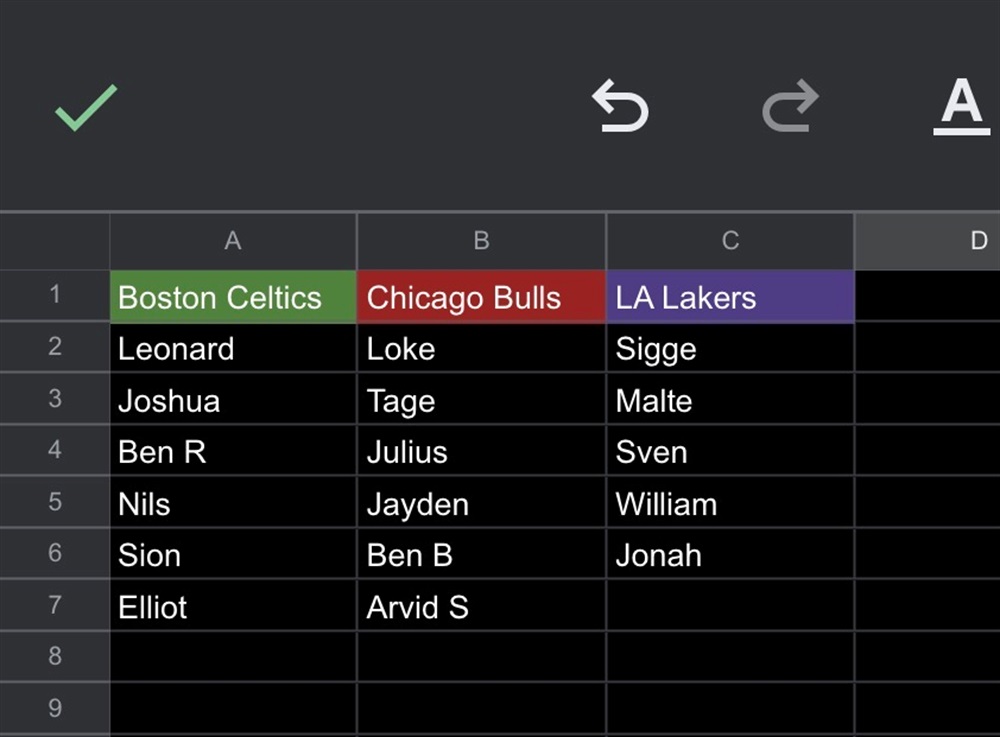Tap the green checkmark to confirm
This screenshot has width=1000, height=737.
pyautogui.click(x=86, y=107)
